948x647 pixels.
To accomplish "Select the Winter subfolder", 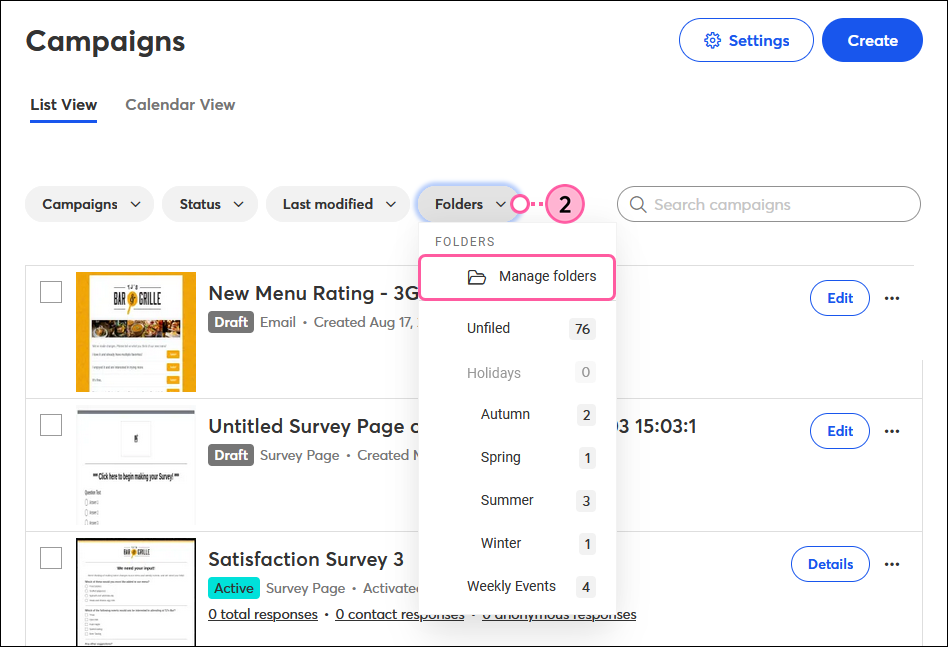I will point(518,544).
